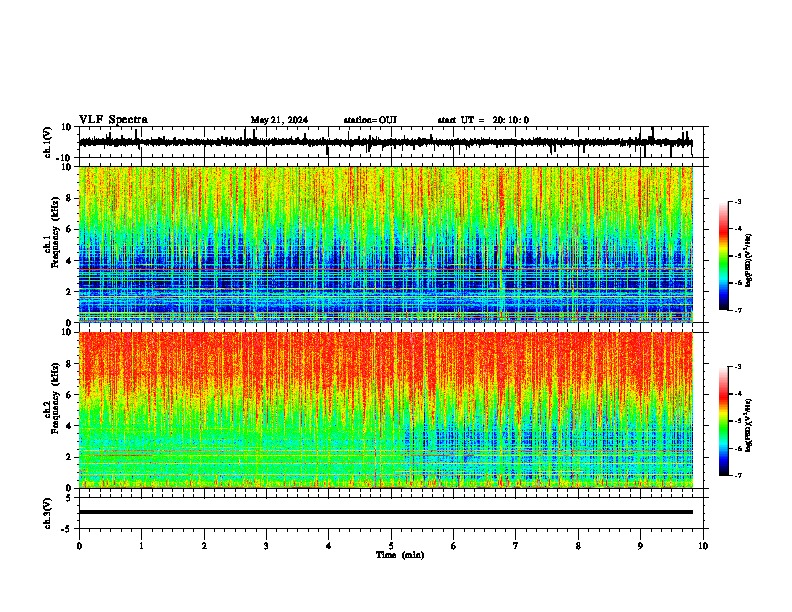792x612 pixels.
Task: Click the "-3" tick on ch.1 colorbar
Action: (x=738, y=201)
